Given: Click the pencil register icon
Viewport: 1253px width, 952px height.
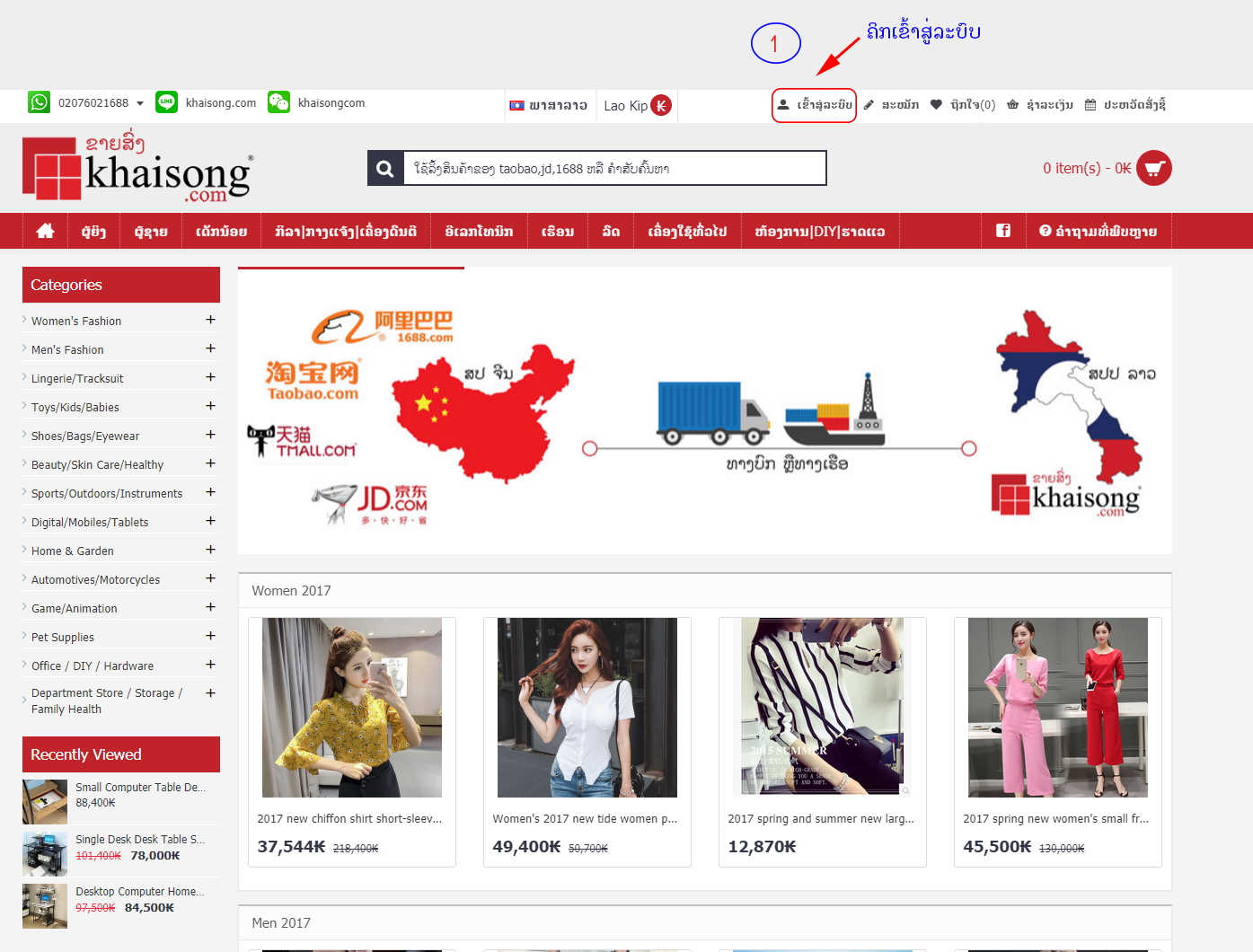Looking at the screenshot, I should tap(869, 105).
